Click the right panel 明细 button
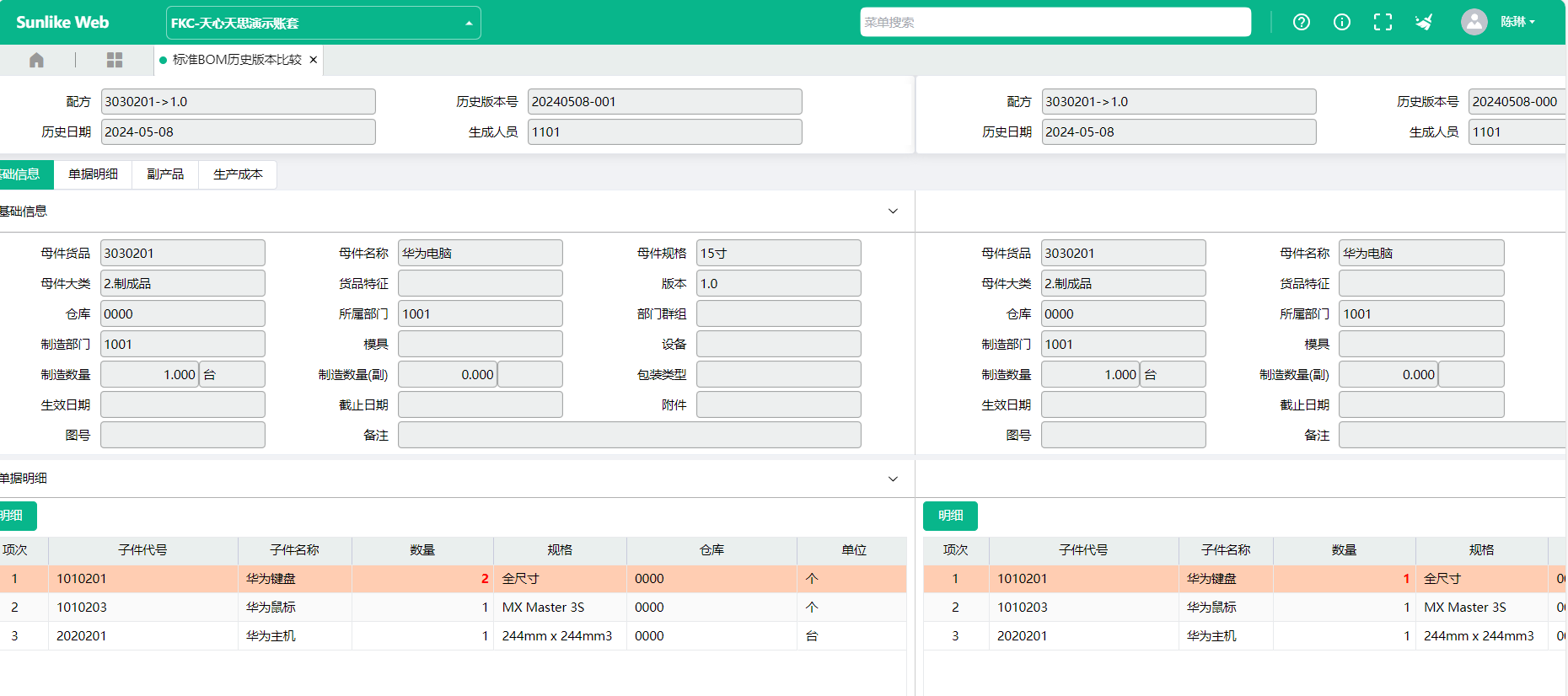1568x696 pixels. [x=950, y=516]
